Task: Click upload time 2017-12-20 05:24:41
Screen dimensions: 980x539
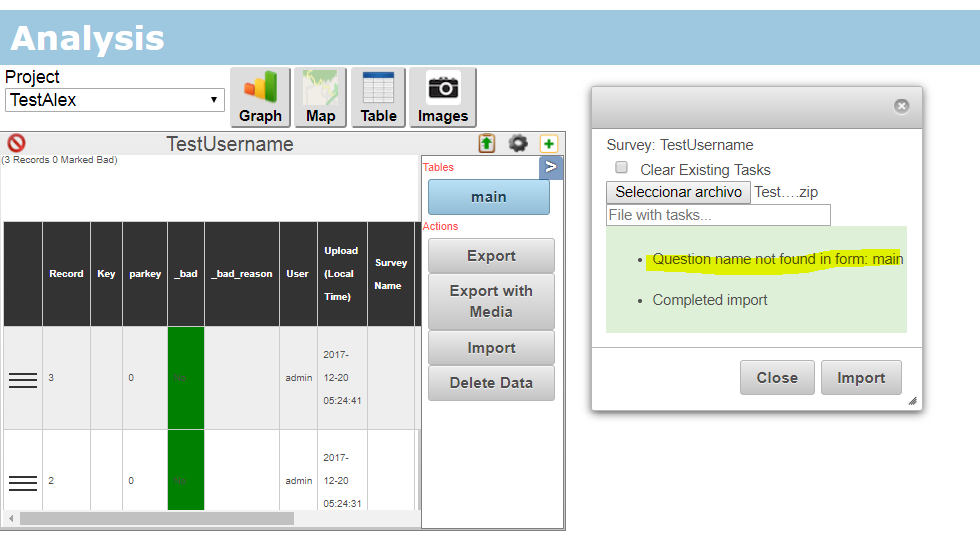Action: [342, 378]
